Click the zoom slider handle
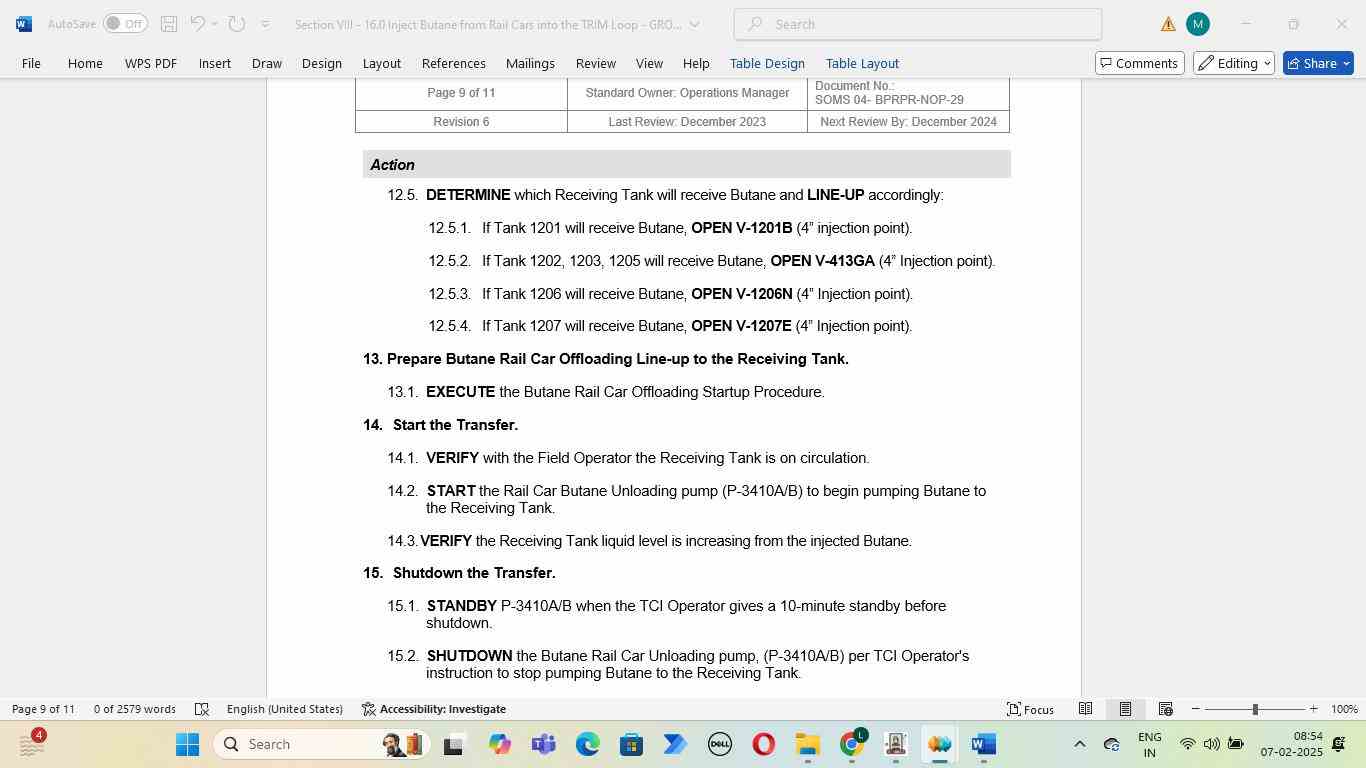Screen dimensions: 1366x768 click(1255, 709)
